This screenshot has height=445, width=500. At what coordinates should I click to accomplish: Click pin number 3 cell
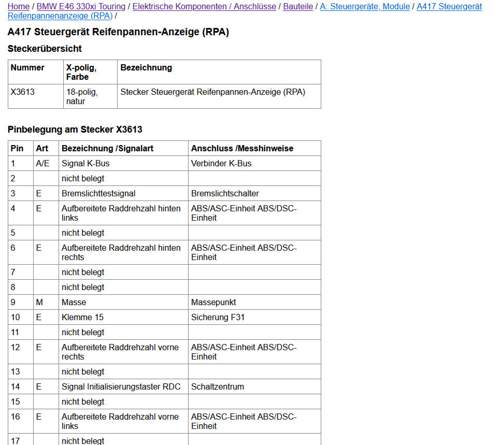21,193
